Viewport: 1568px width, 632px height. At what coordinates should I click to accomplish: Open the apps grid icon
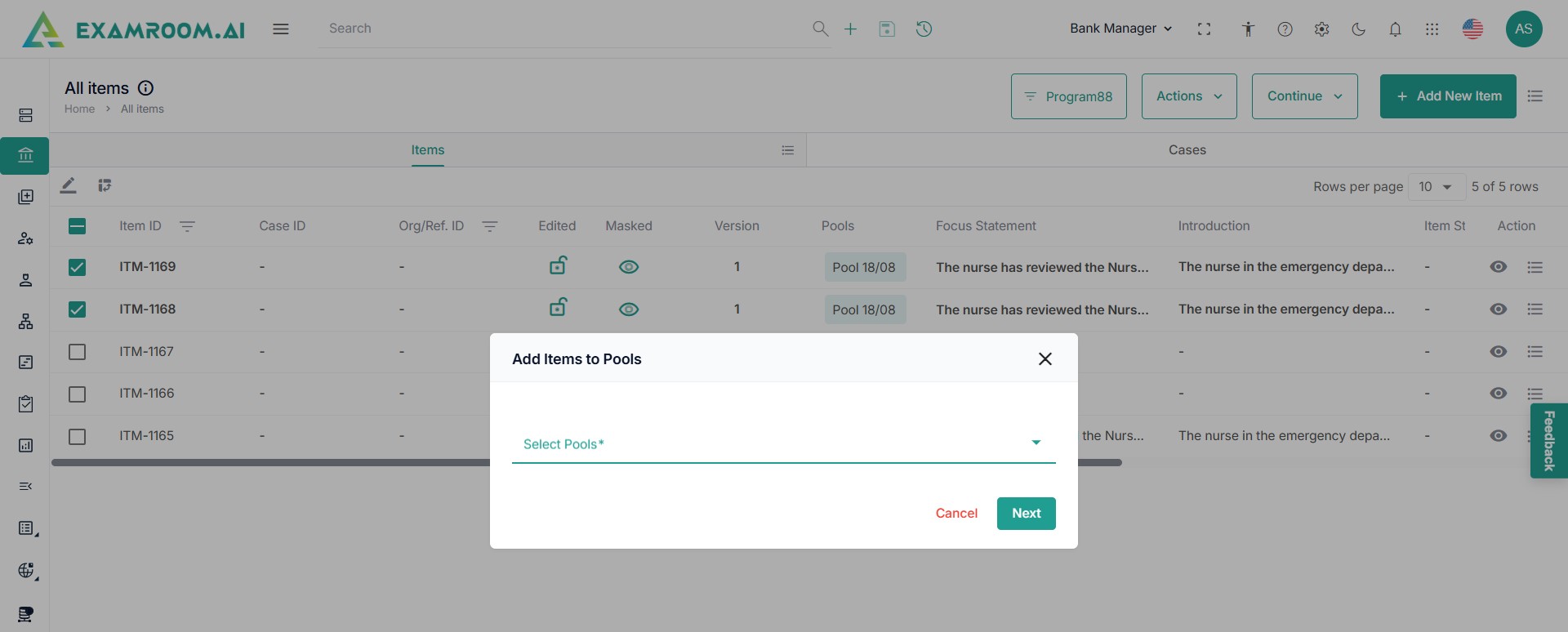(1432, 29)
